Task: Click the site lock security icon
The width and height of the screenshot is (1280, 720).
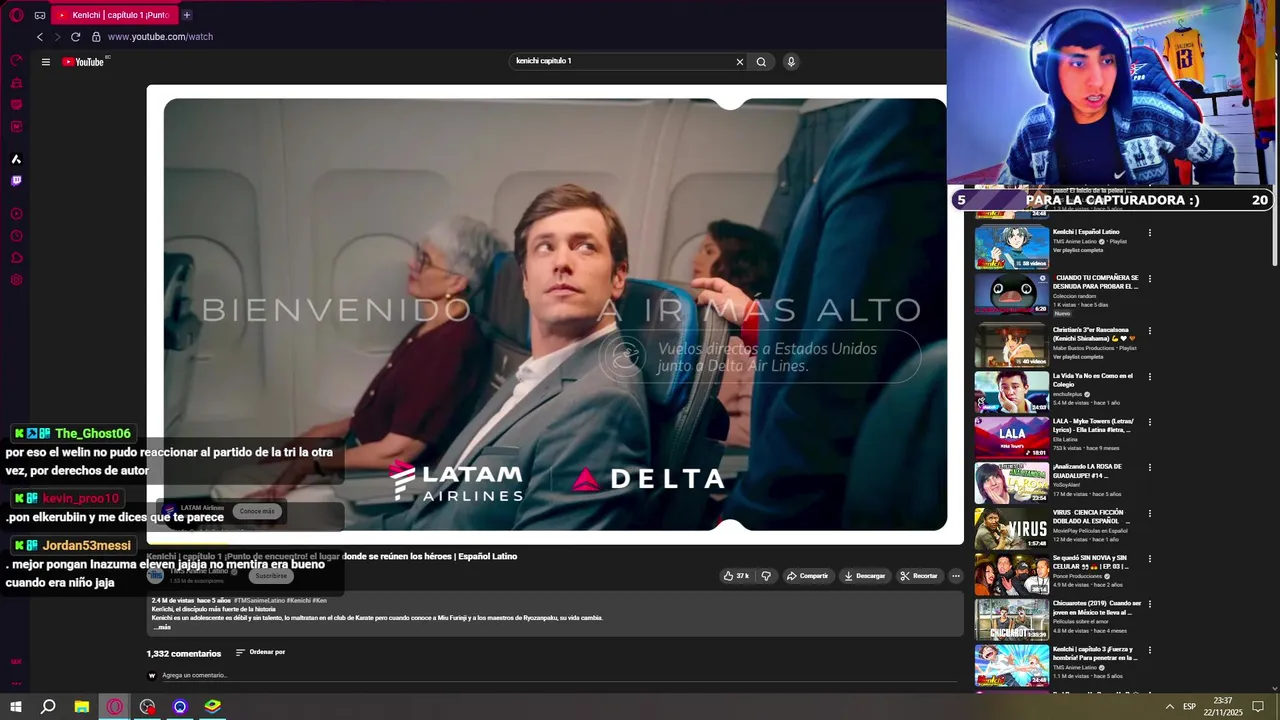Action: pyautogui.click(x=96, y=37)
